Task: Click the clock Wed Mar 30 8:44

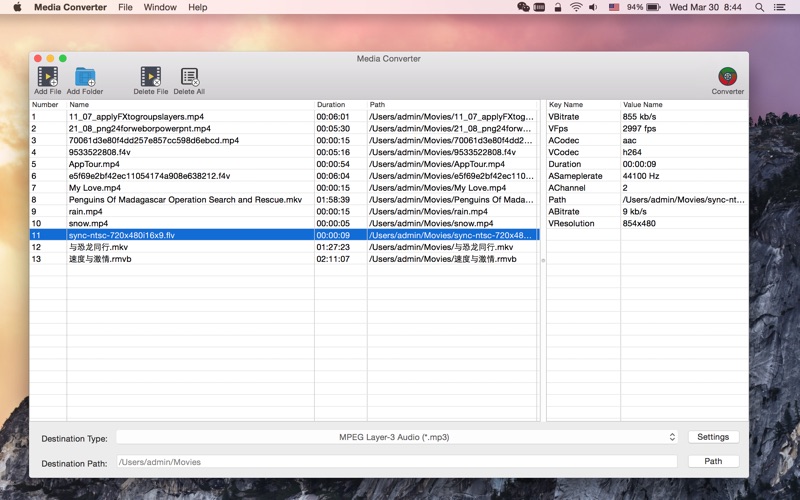Action: tap(706, 7)
